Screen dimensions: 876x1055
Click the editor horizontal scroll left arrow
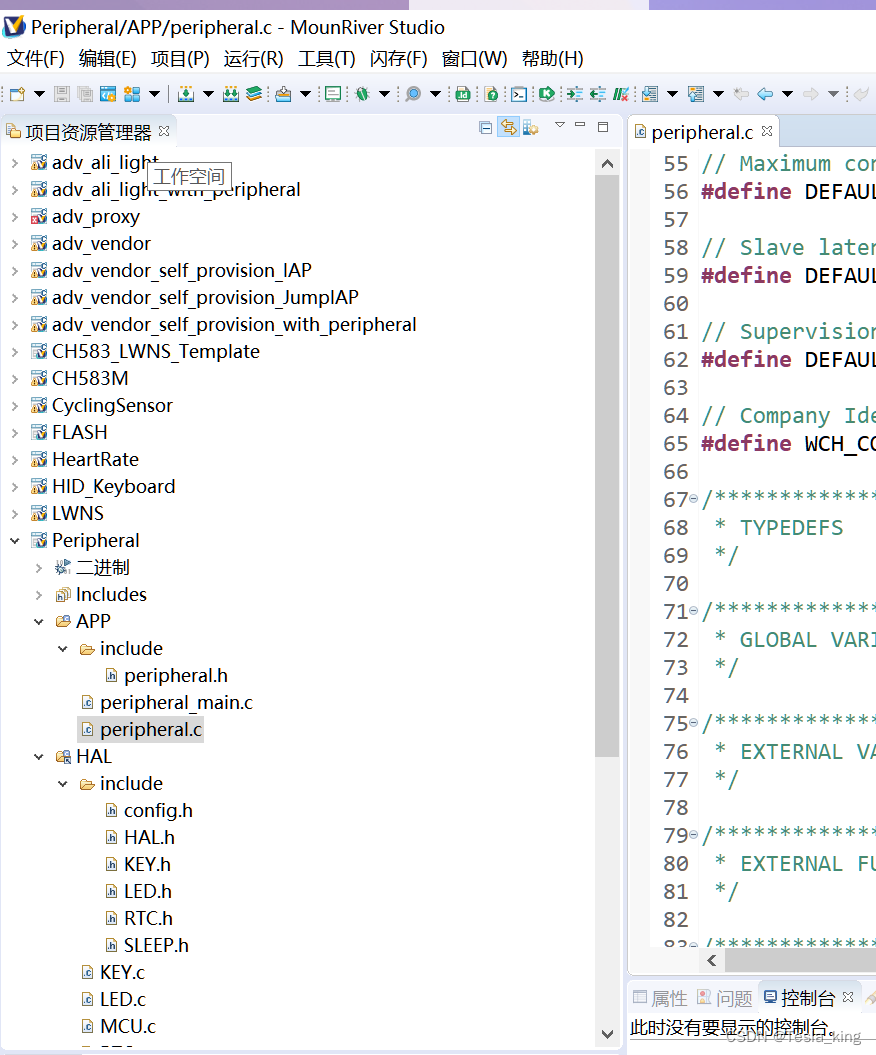pos(712,960)
